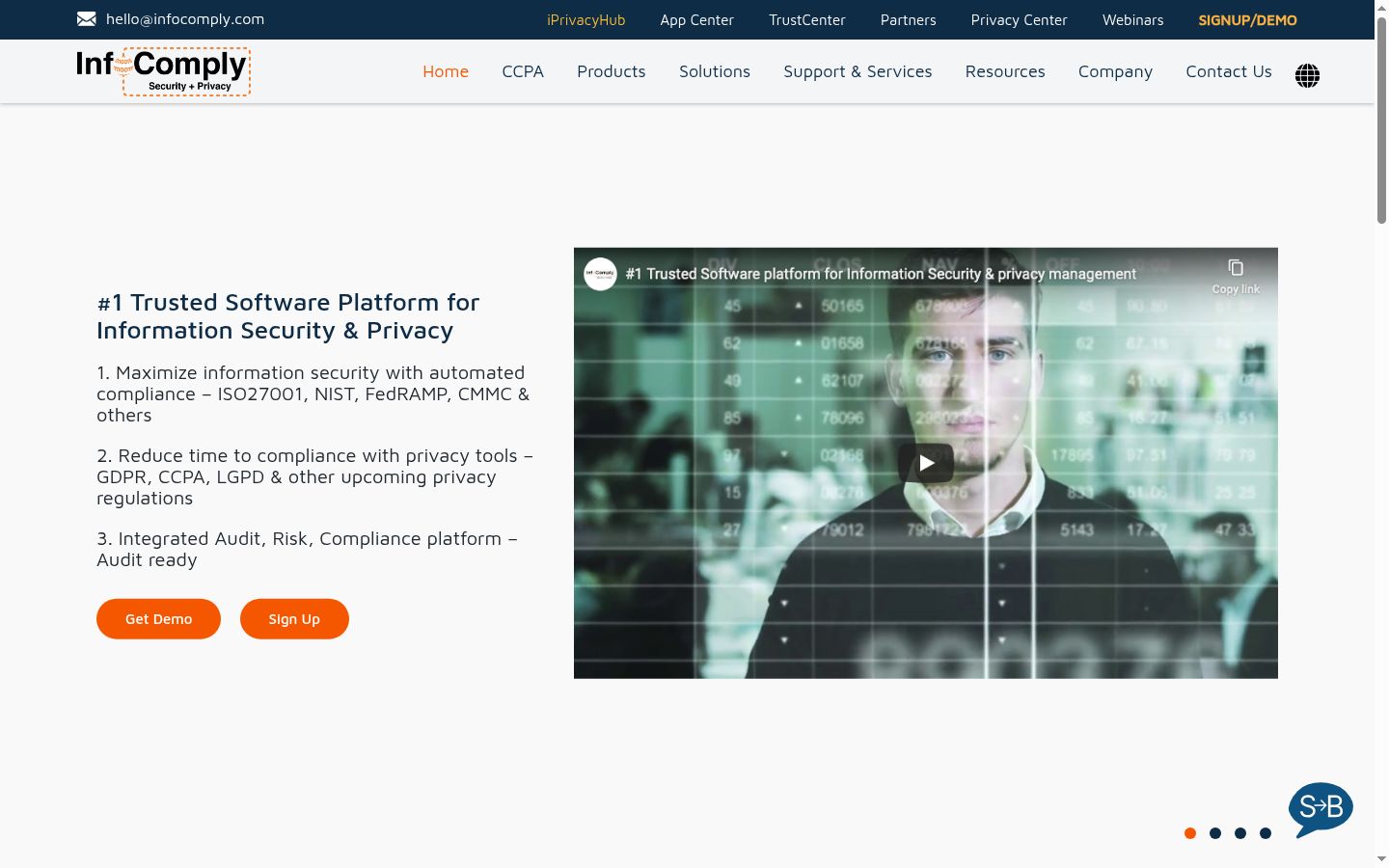Play the embedded video
1389x868 pixels.
click(x=926, y=463)
